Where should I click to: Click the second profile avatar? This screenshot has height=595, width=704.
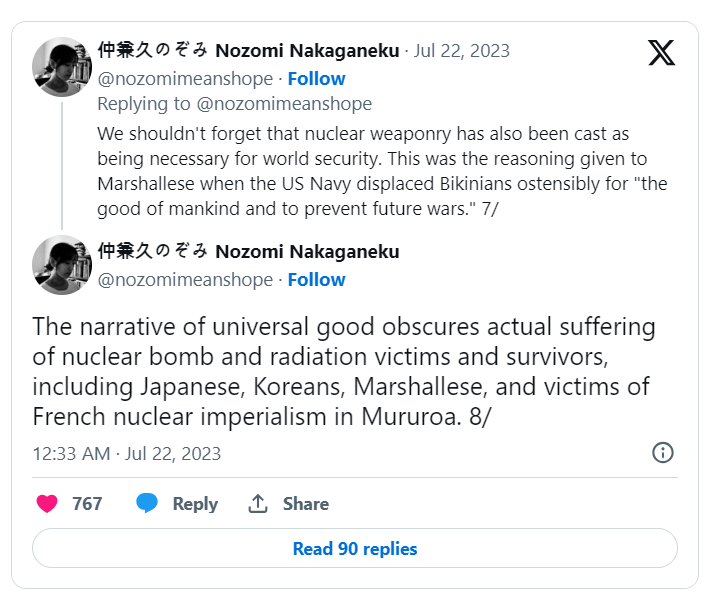coord(62,265)
